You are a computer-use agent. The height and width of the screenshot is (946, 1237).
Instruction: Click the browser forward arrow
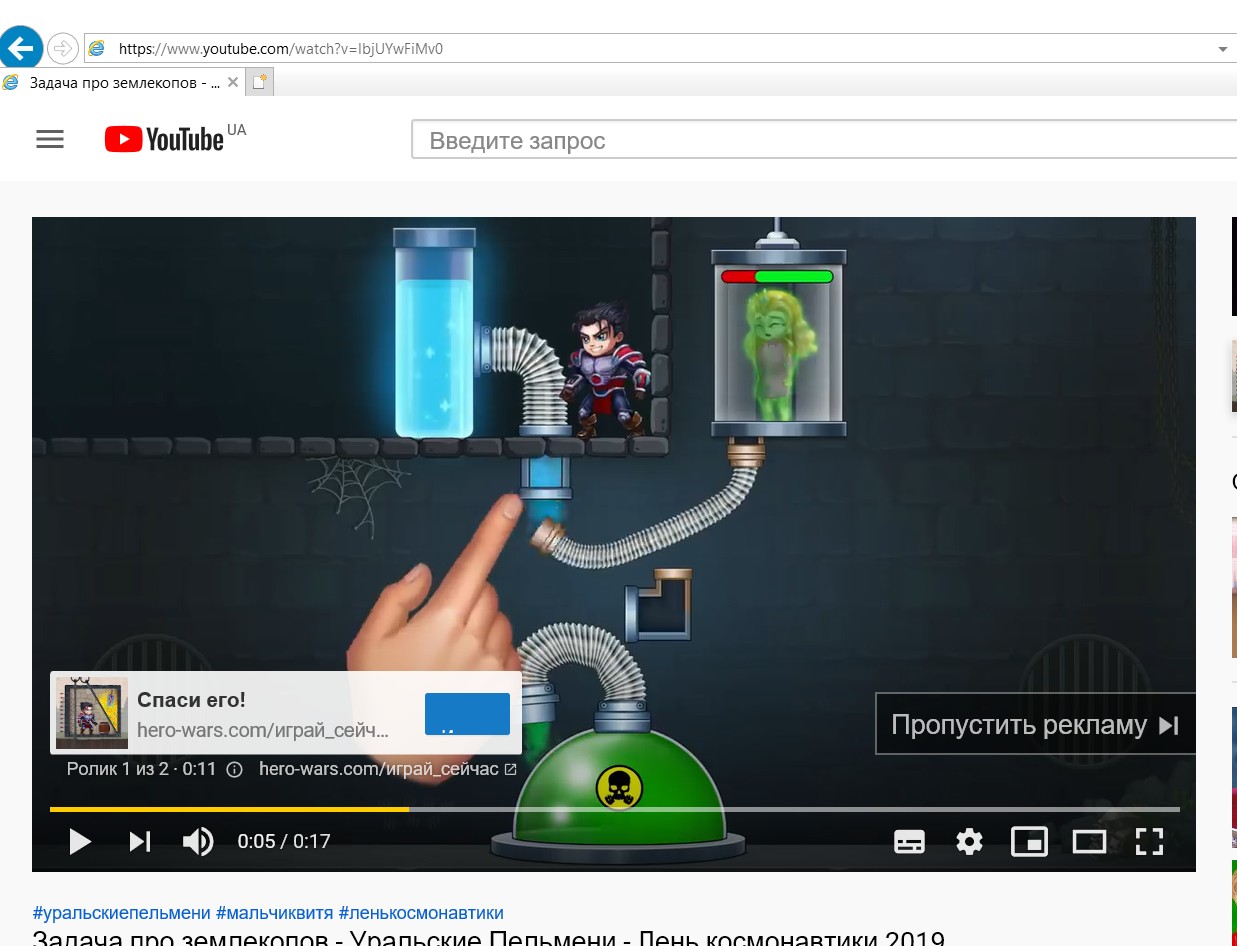(x=63, y=48)
